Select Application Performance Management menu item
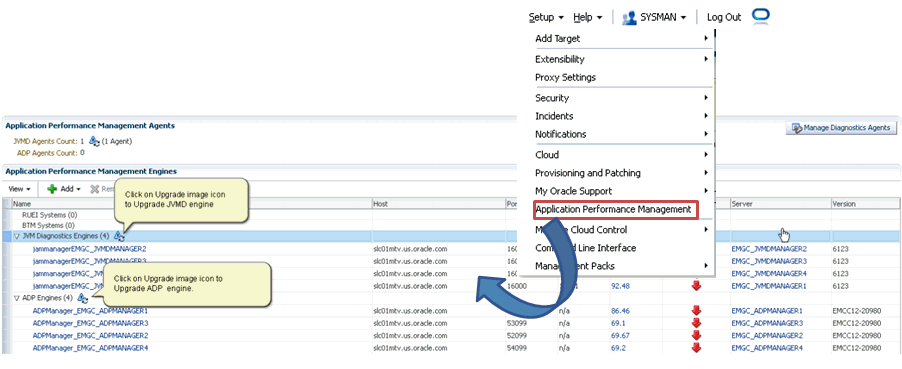 [616, 210]
